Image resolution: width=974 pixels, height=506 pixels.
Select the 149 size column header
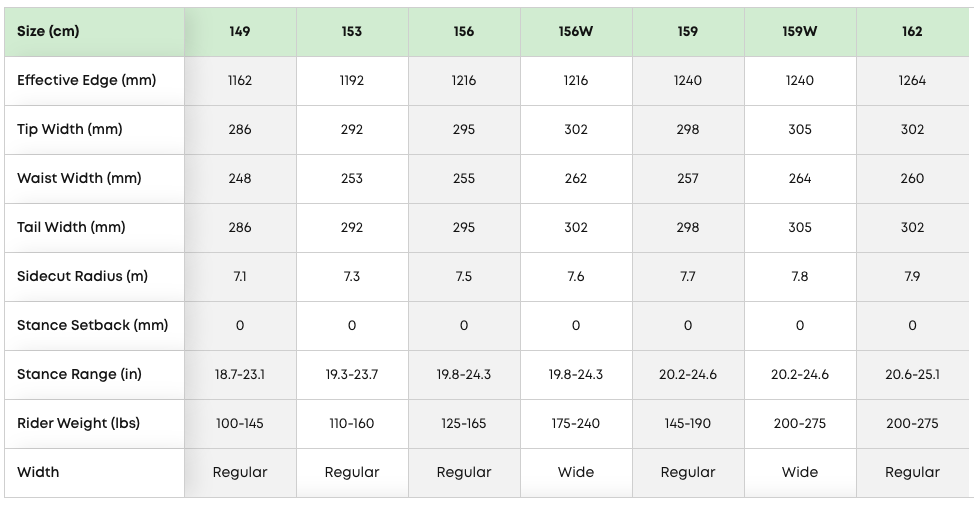pyautogui.click(x=240, y=32)
